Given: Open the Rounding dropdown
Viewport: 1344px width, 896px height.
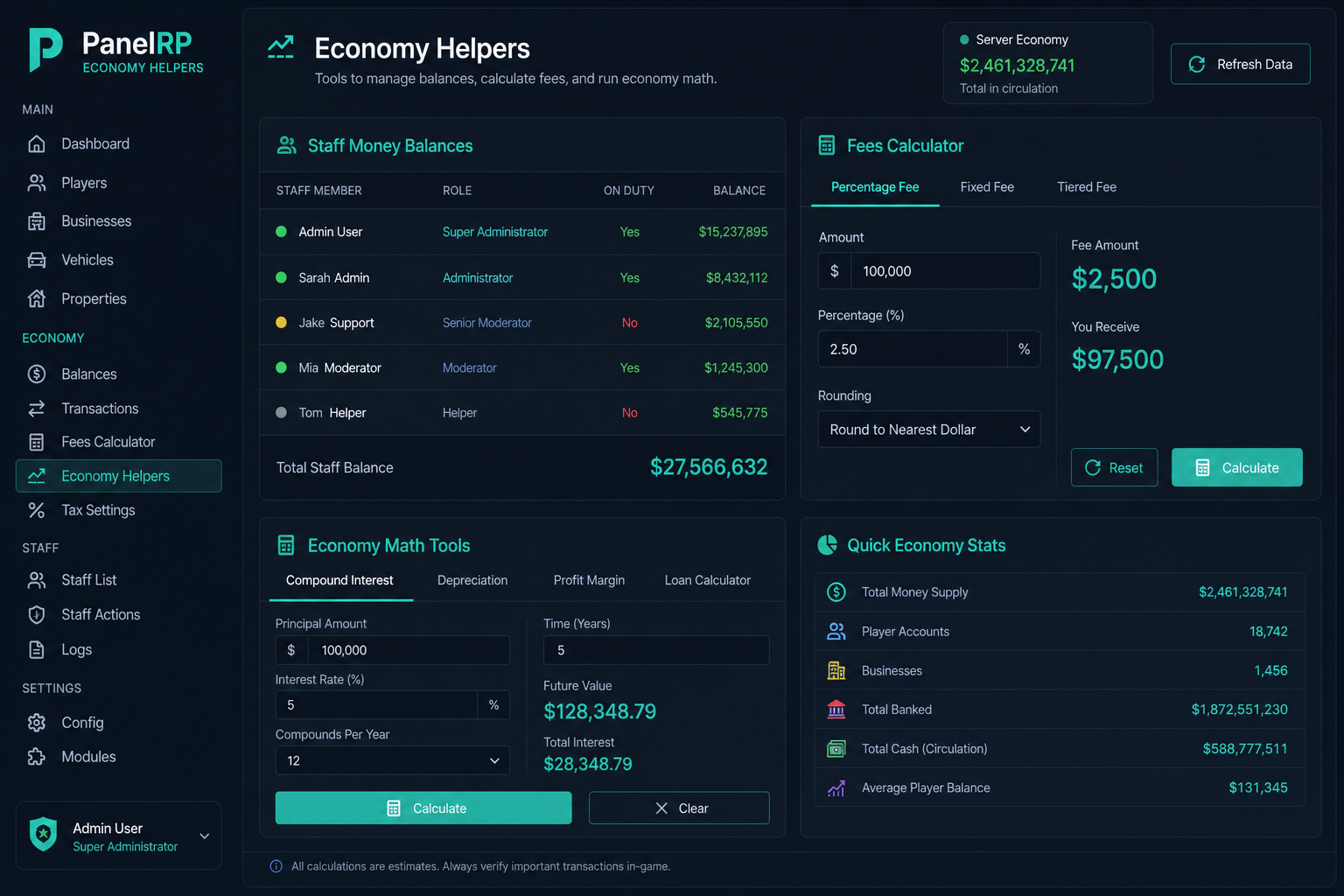Looking at the screenshot, I should tap(928, 430).
